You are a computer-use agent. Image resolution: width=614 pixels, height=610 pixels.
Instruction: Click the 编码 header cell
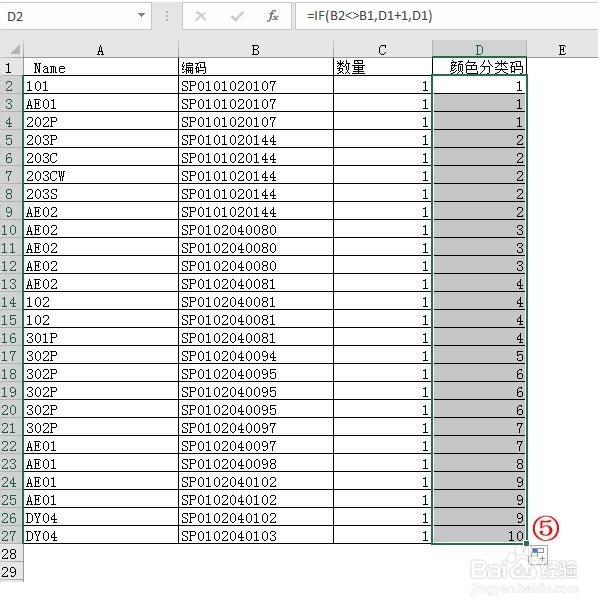click(x=255, y=67)
